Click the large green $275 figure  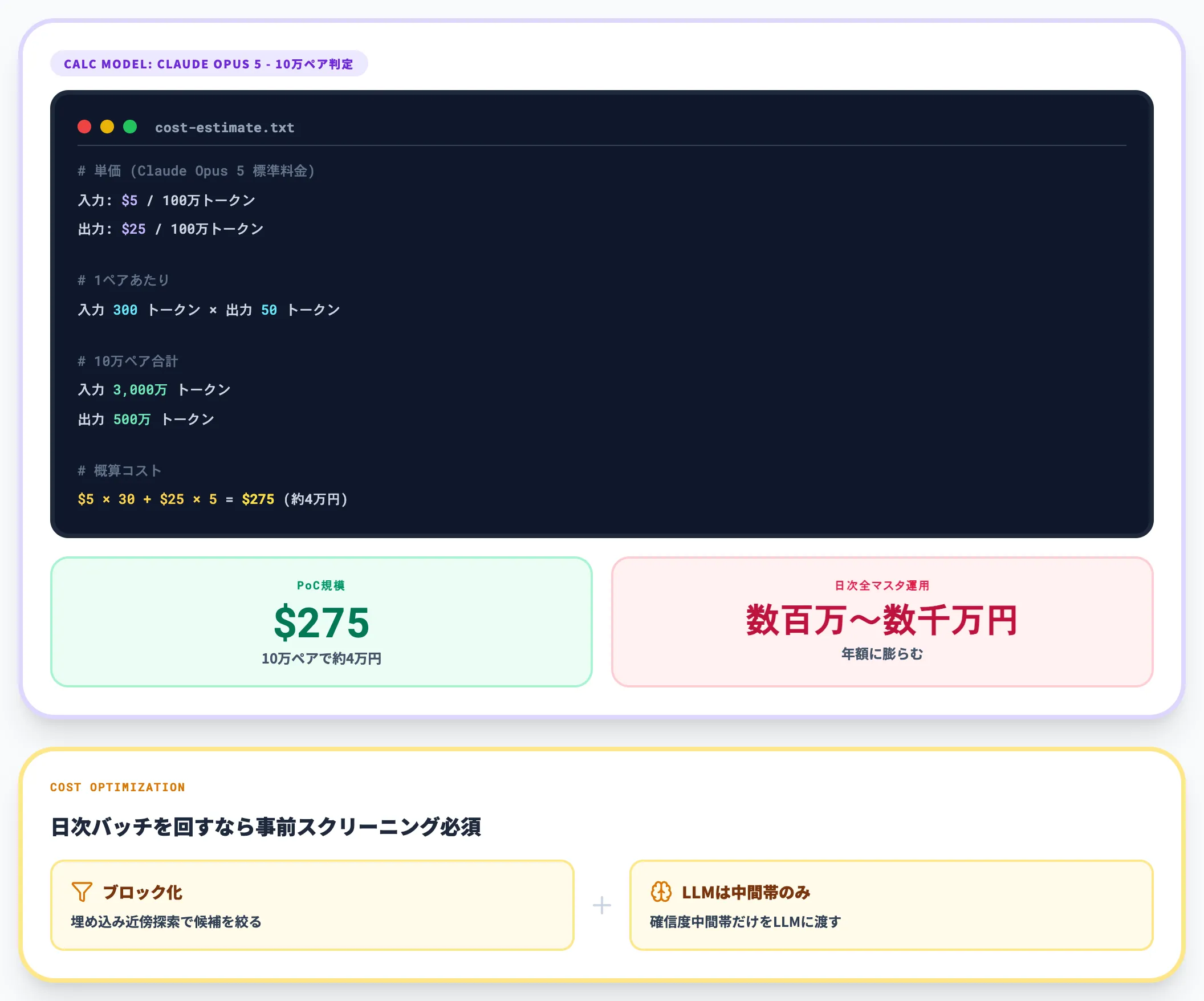(x=321, y=622)
